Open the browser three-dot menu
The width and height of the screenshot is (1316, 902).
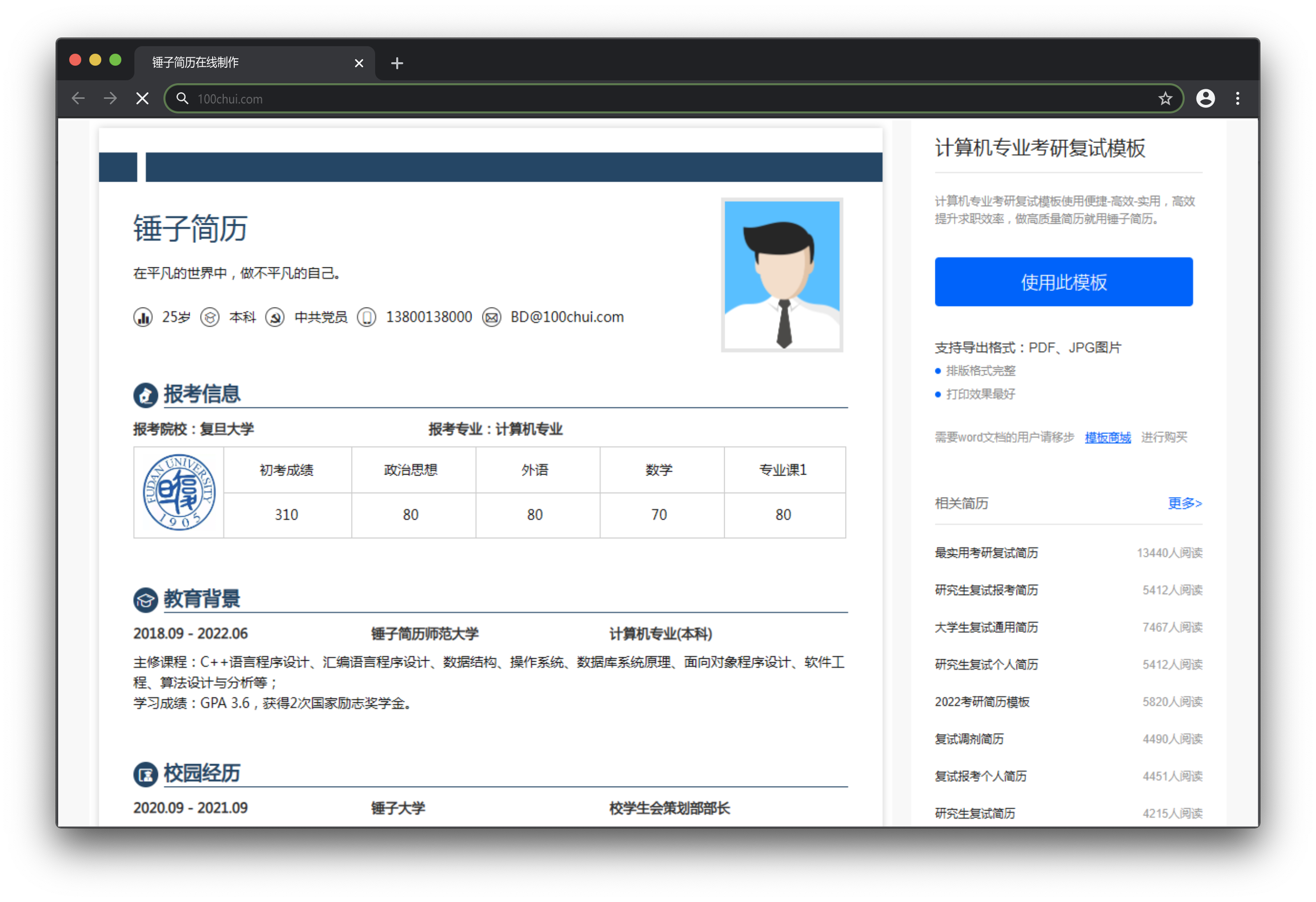click(x=1238, y=99)
